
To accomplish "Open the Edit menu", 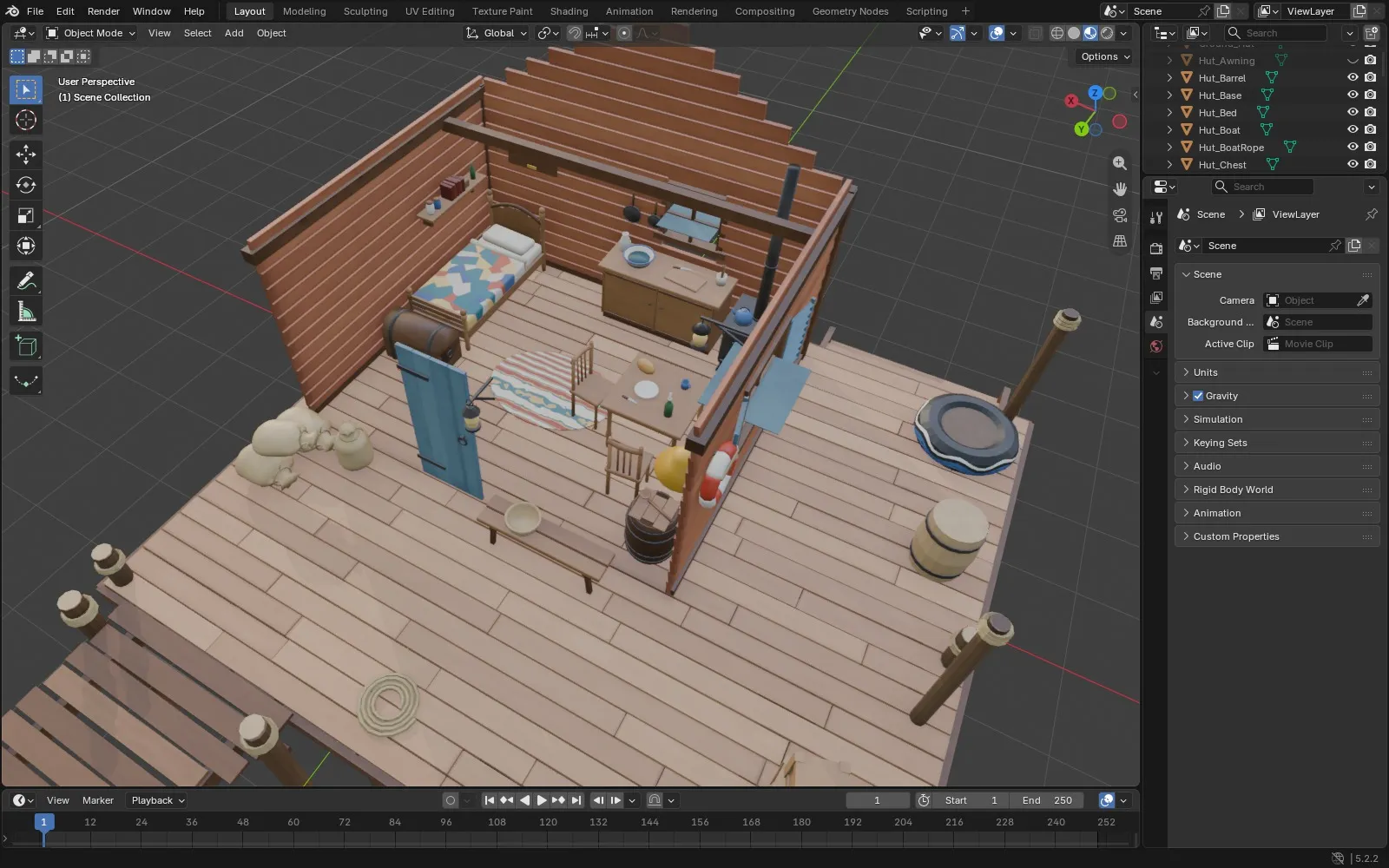I will click(65, 11).
